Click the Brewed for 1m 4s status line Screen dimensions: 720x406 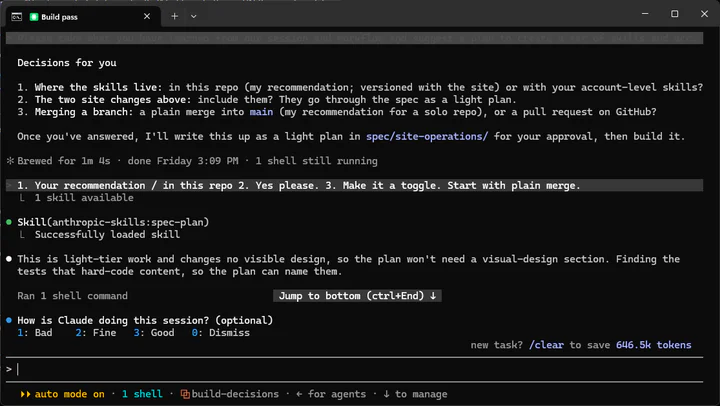click(x=197, y=161)
